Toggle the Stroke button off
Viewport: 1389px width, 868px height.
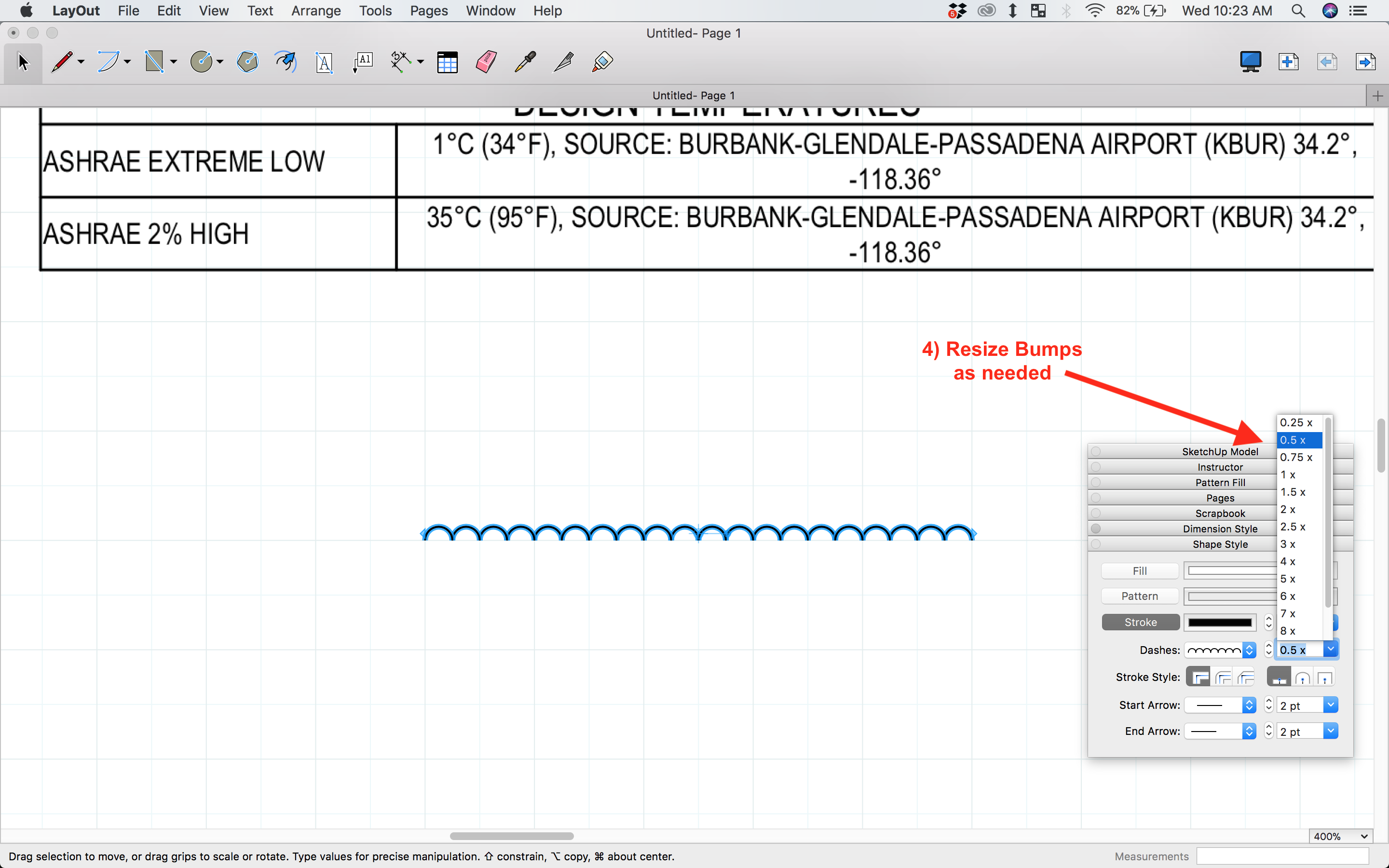[1140, 622]
